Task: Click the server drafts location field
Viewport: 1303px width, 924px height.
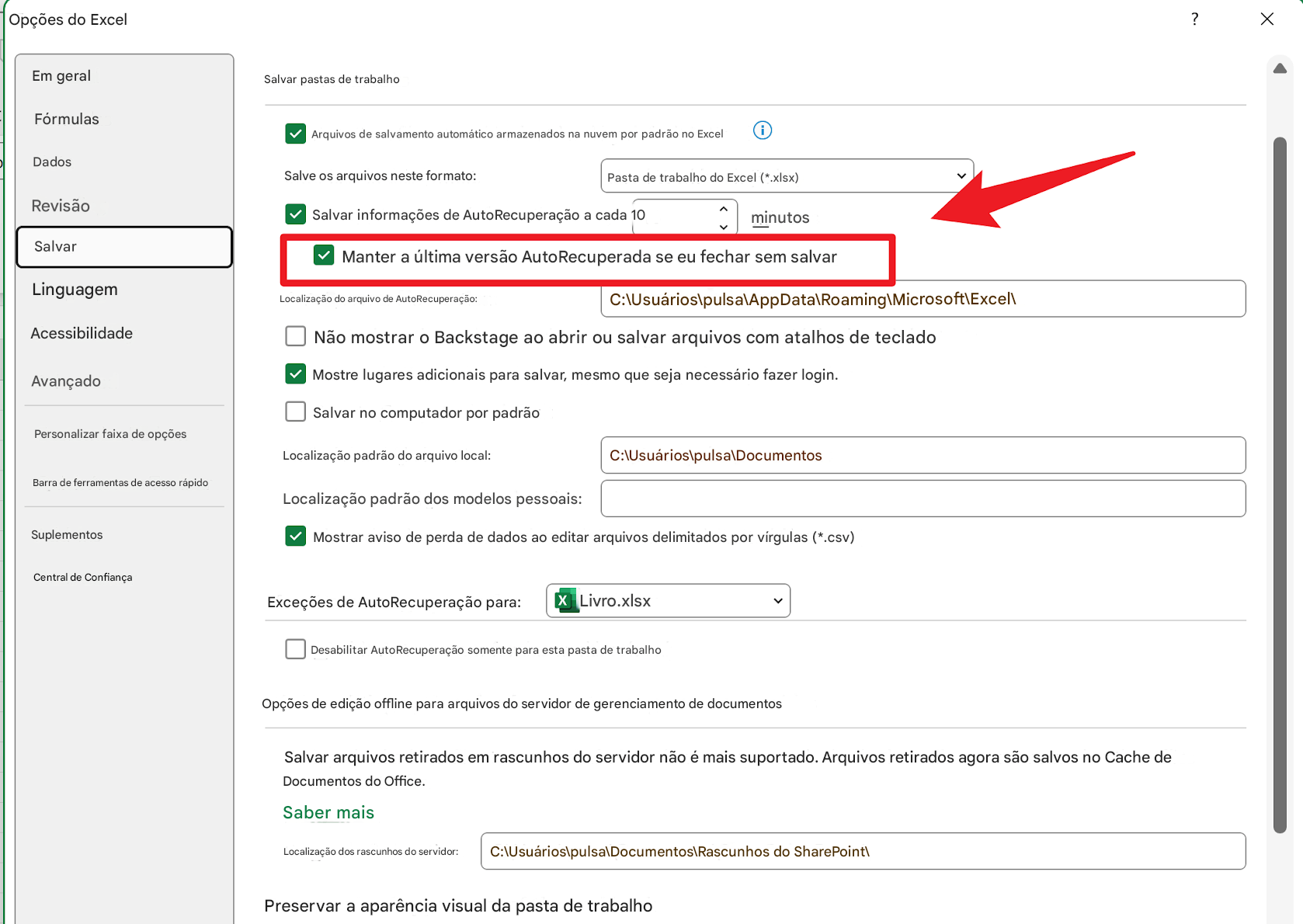Action: (x=863, y=851)
